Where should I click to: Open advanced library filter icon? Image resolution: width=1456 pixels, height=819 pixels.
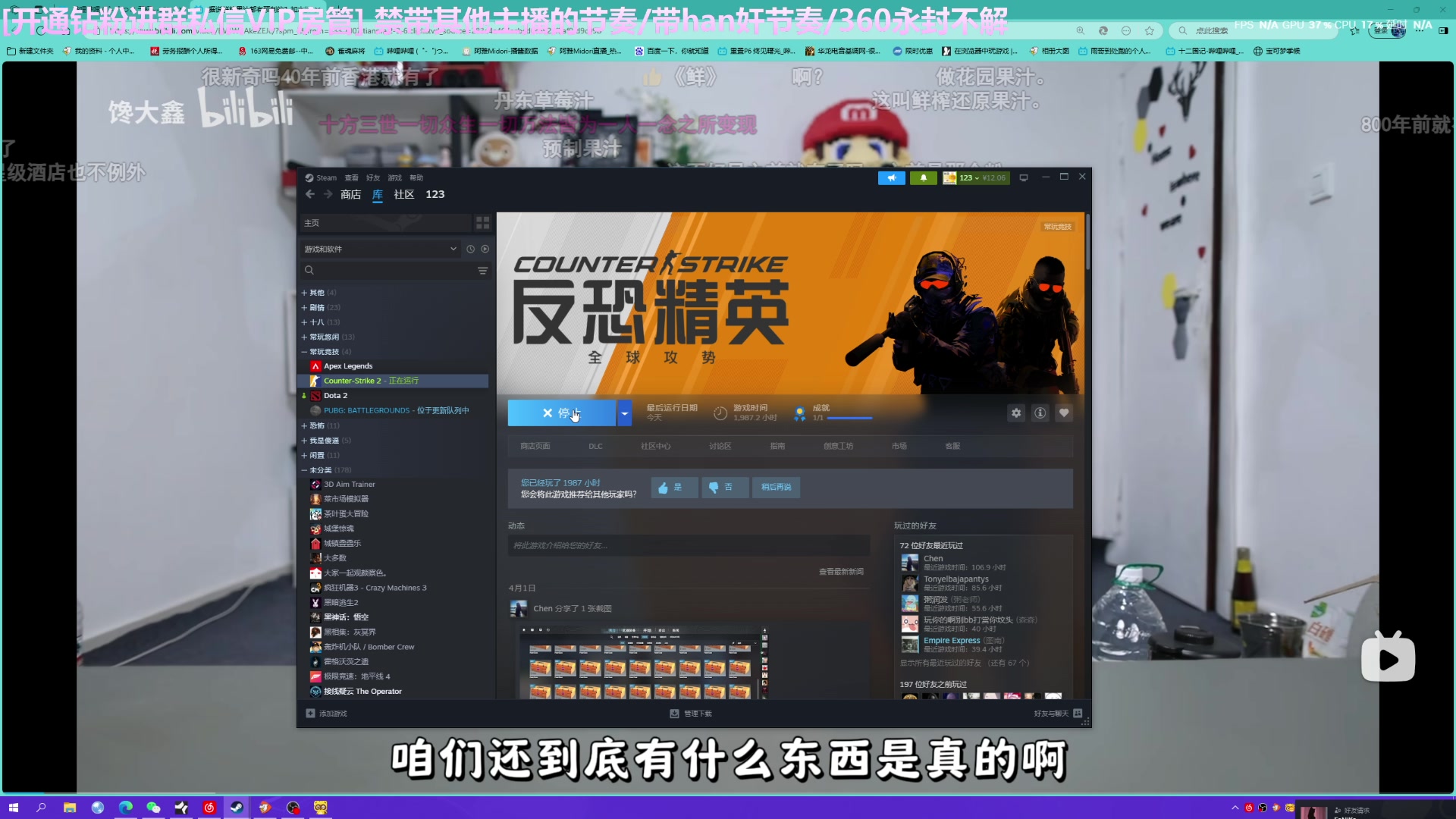click(482, 271)
